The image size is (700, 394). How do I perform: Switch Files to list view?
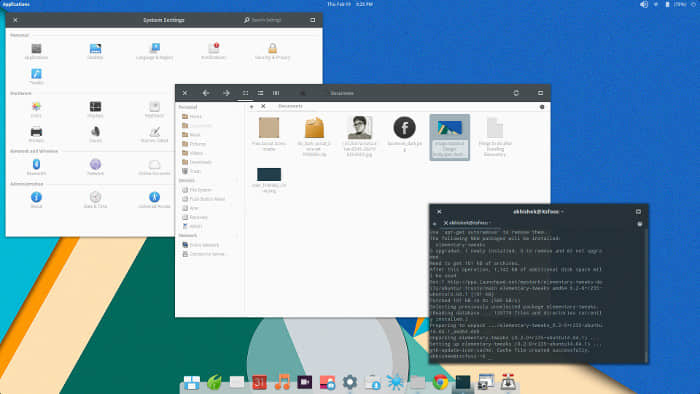coord(260,93)
